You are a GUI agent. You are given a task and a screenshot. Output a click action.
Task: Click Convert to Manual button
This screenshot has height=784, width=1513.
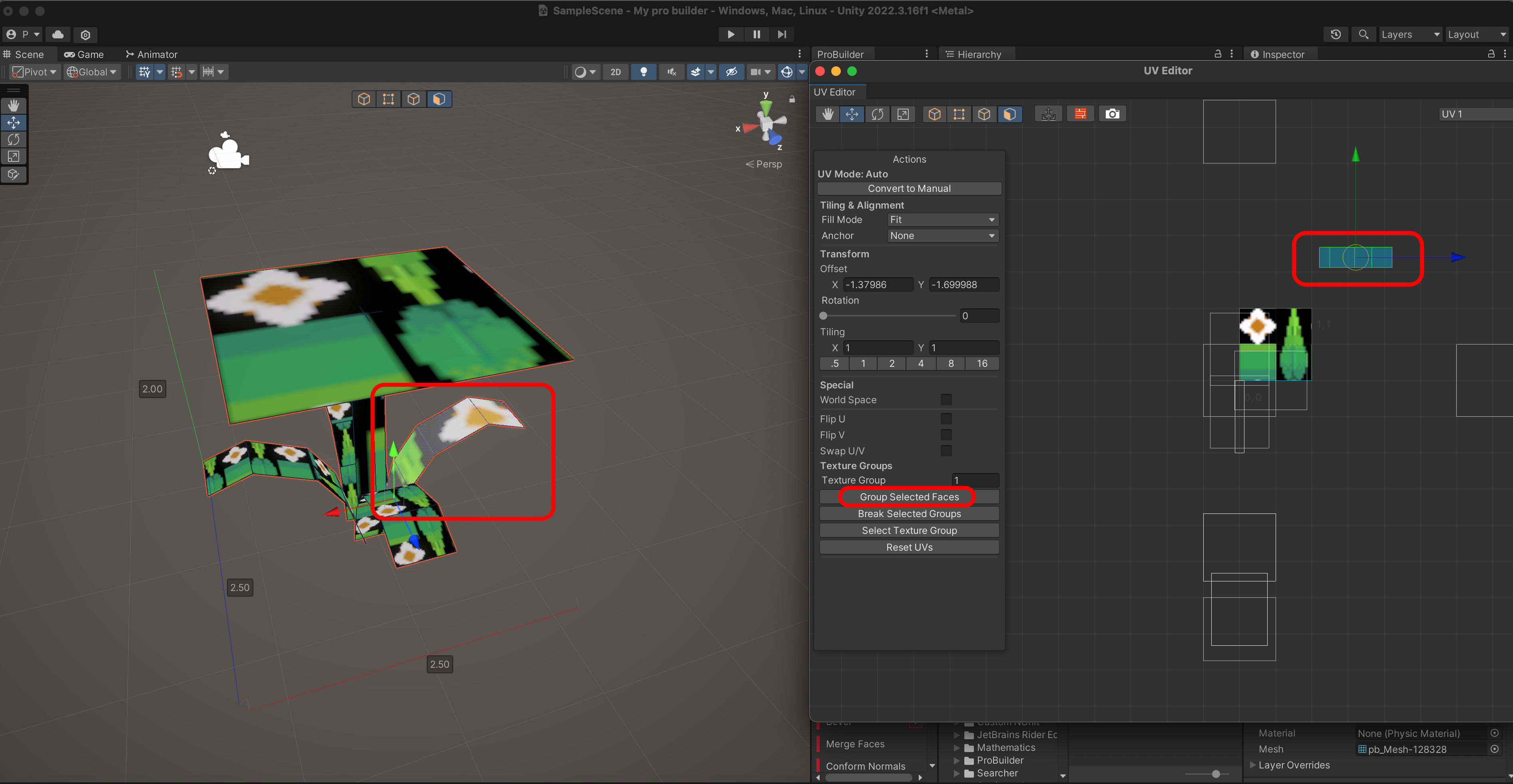coord(909,189)
